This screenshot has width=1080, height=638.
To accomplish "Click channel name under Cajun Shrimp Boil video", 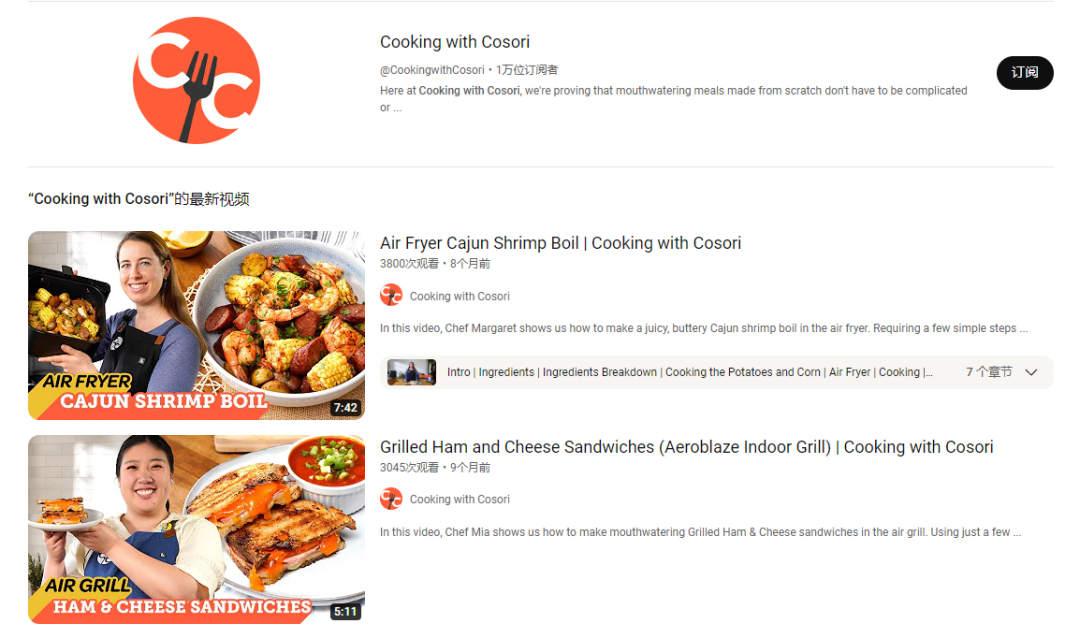I will (x=459, y=296).
